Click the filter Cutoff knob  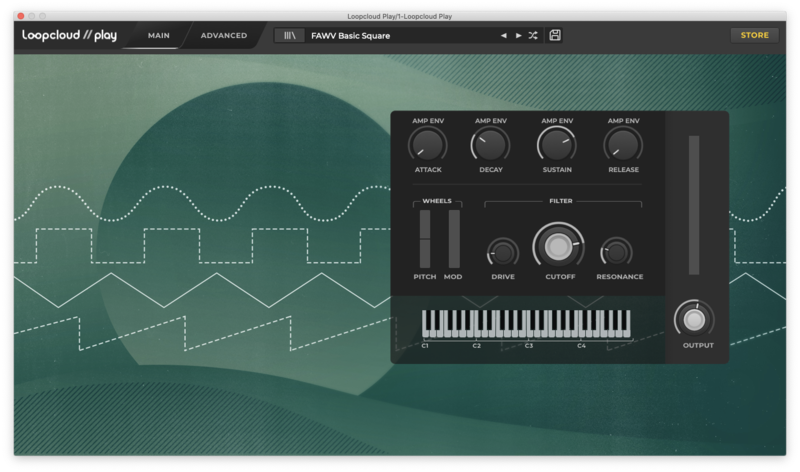point(559,246)
